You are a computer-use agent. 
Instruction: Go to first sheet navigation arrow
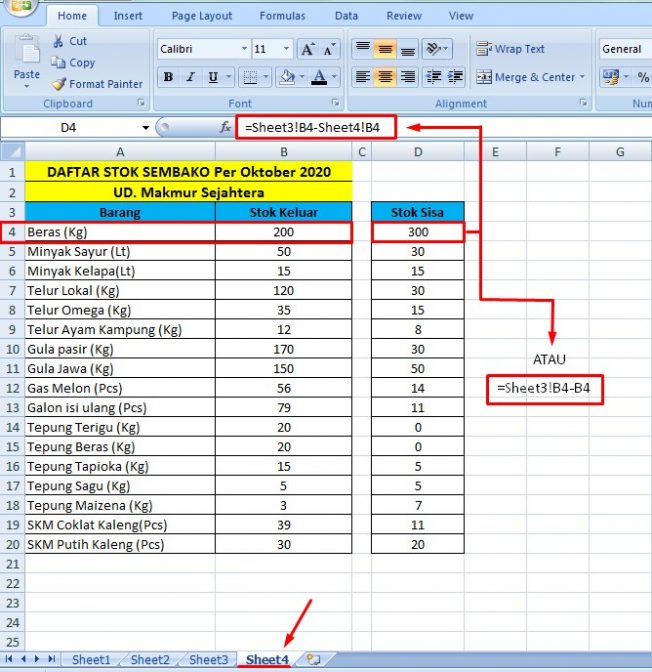[9, 659]
